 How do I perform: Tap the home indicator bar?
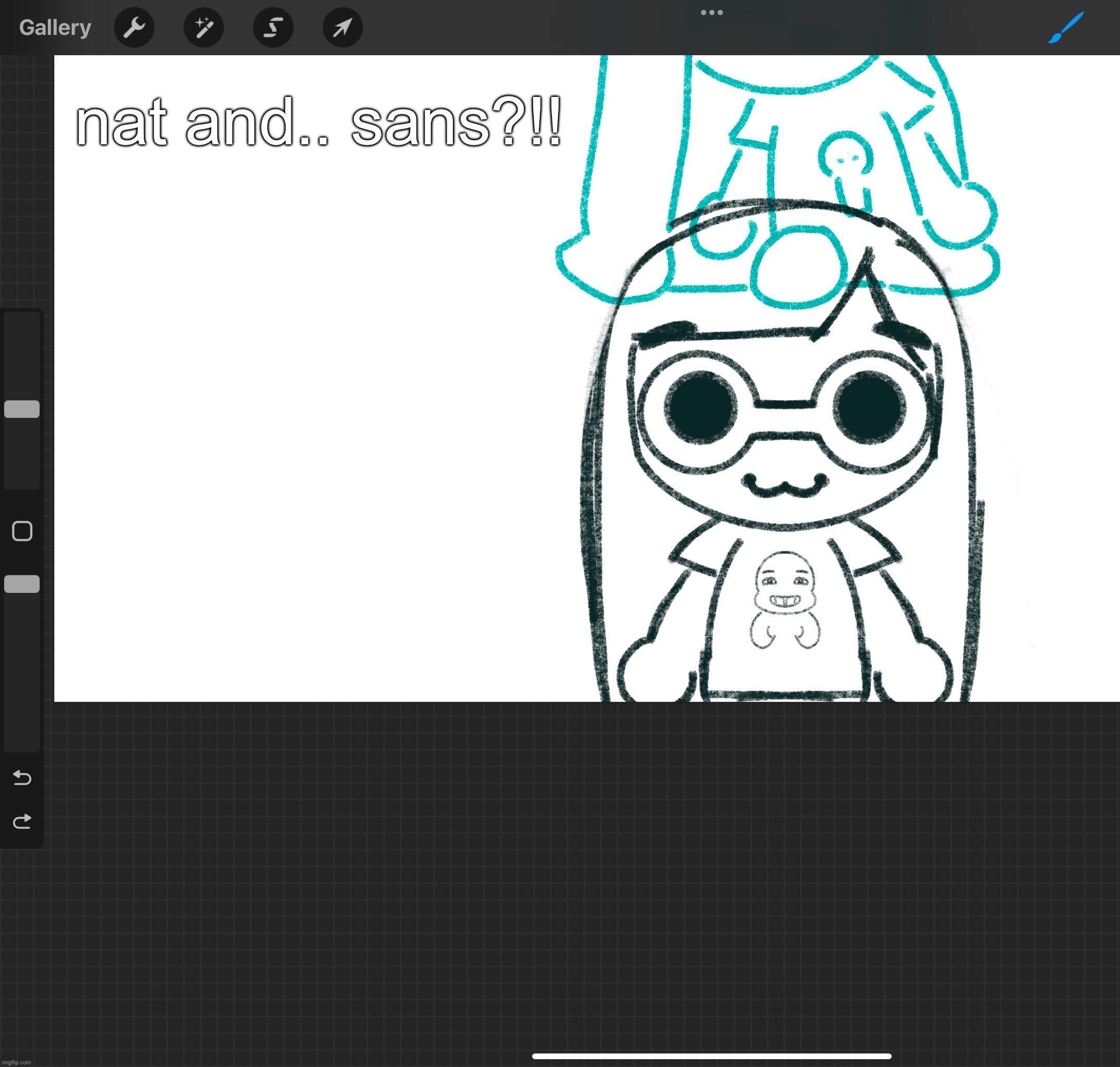(x=711, y=1056)
